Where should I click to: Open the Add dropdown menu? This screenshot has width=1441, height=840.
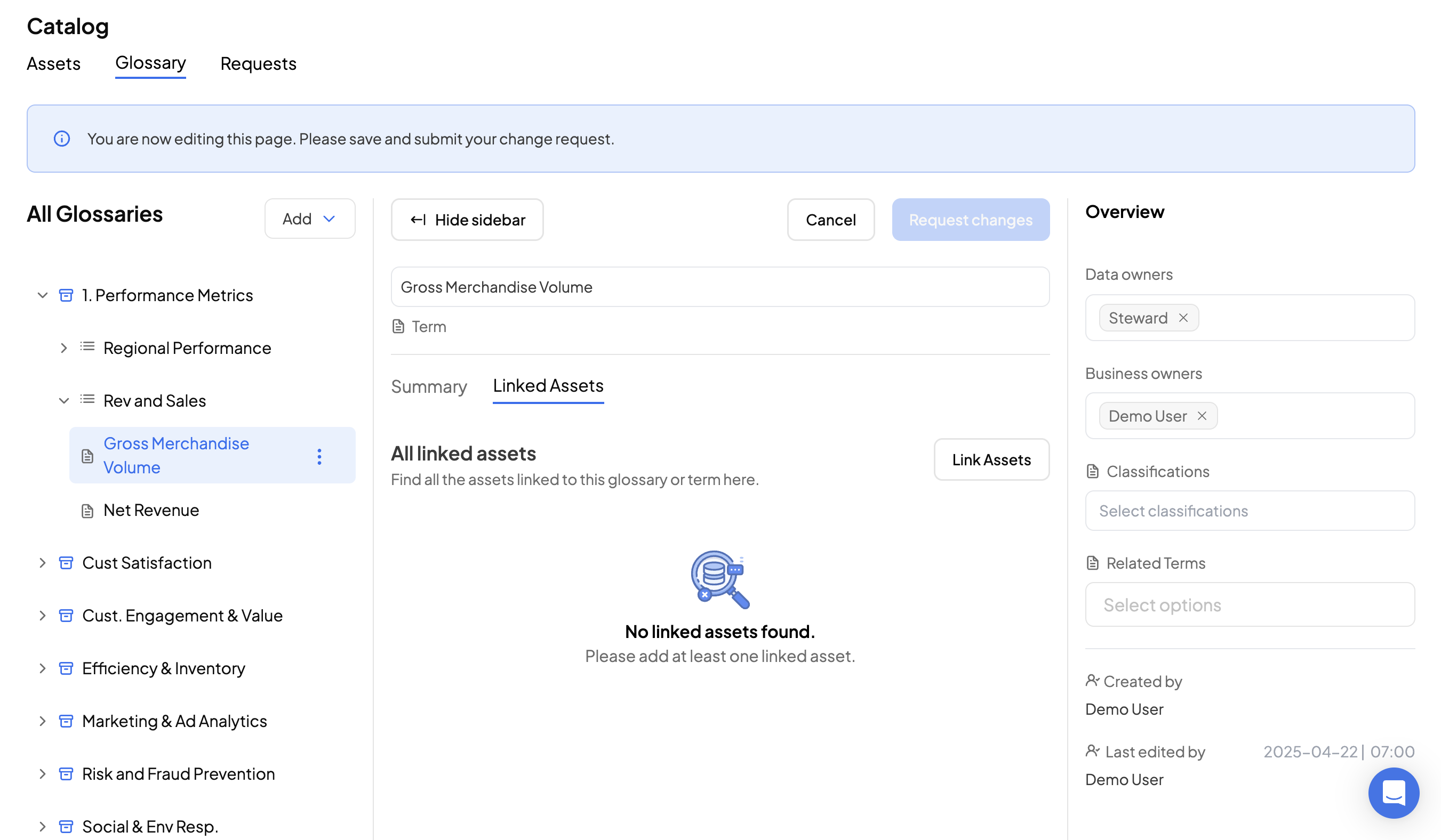[309, 219]
